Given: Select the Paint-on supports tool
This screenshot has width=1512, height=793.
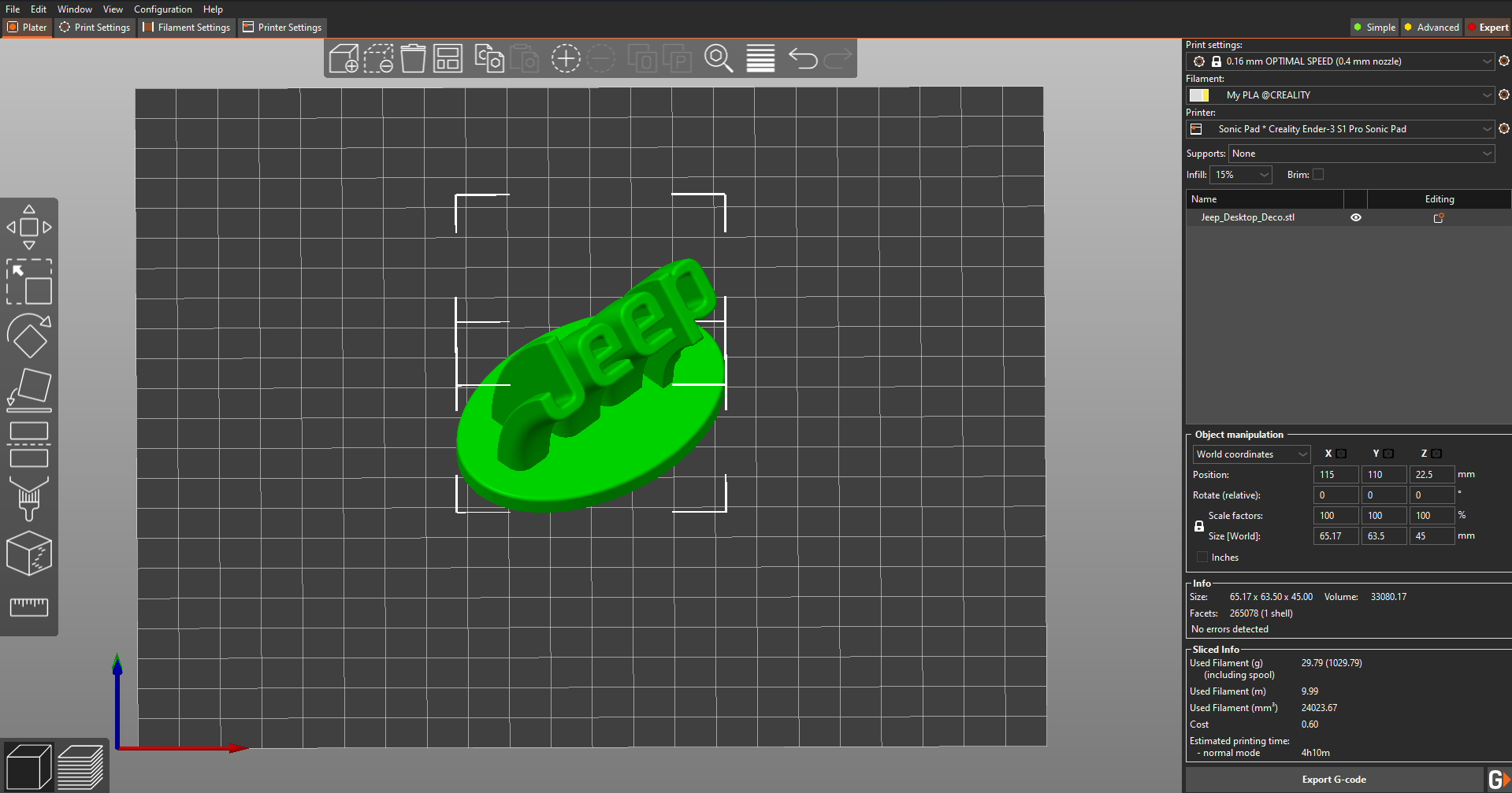Looking at the screenshot, I should 29,499.
